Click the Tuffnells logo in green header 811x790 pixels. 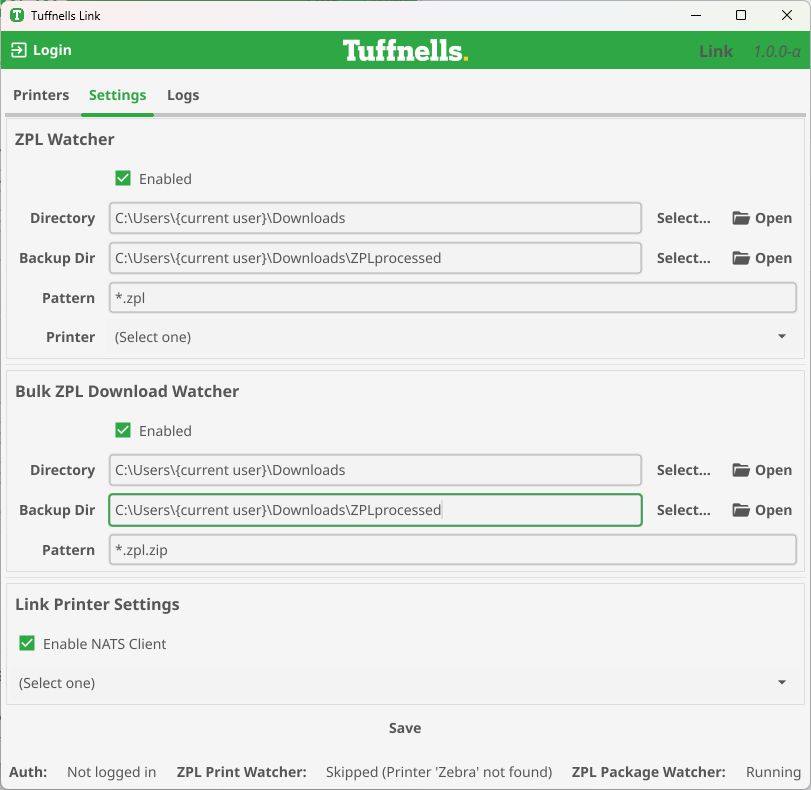click(x=405, y=50)
